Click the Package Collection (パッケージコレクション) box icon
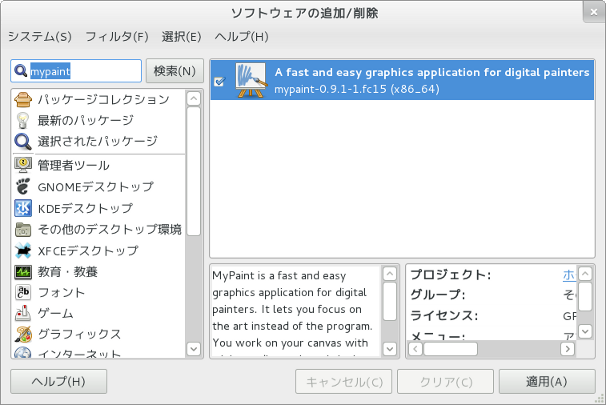 click(x=23, y=100)
